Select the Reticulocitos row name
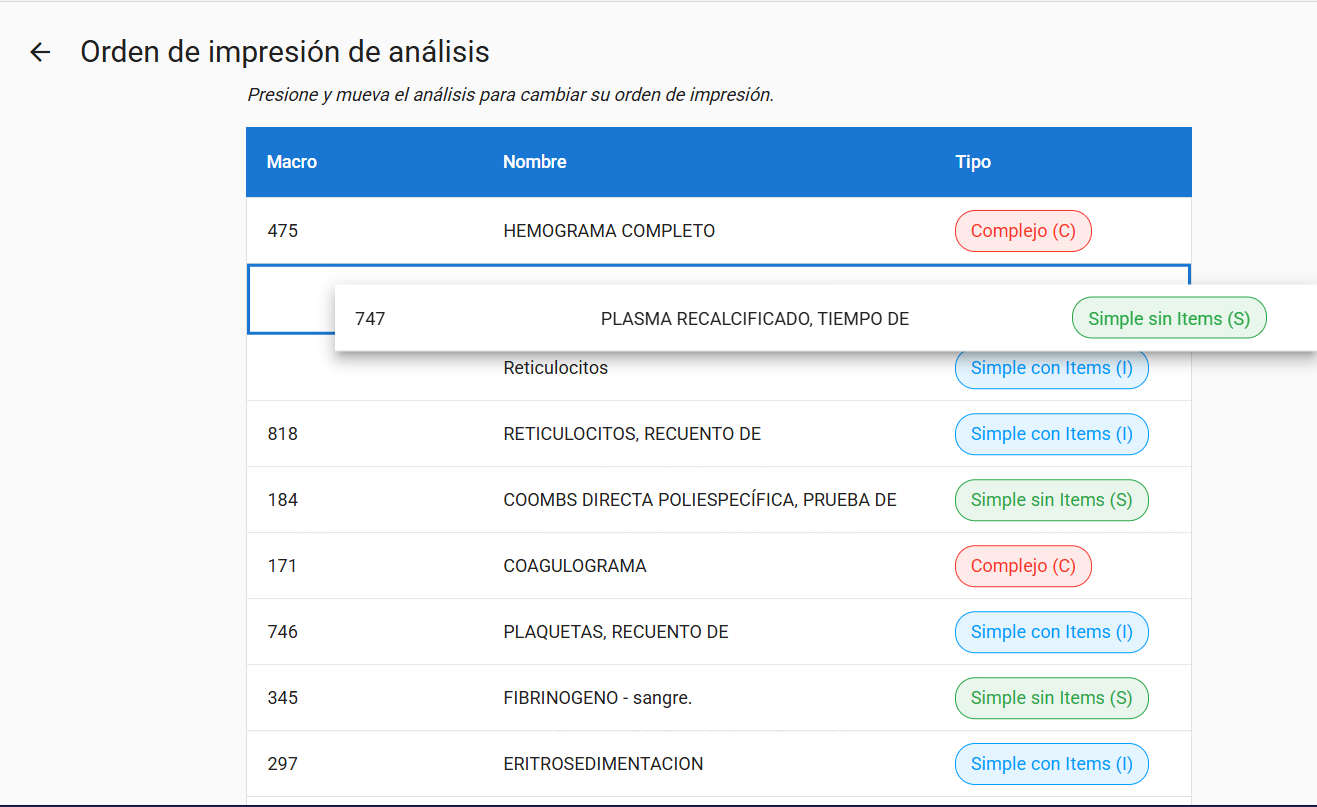The width and height of the screenshot is (1317, 807). 555,368
